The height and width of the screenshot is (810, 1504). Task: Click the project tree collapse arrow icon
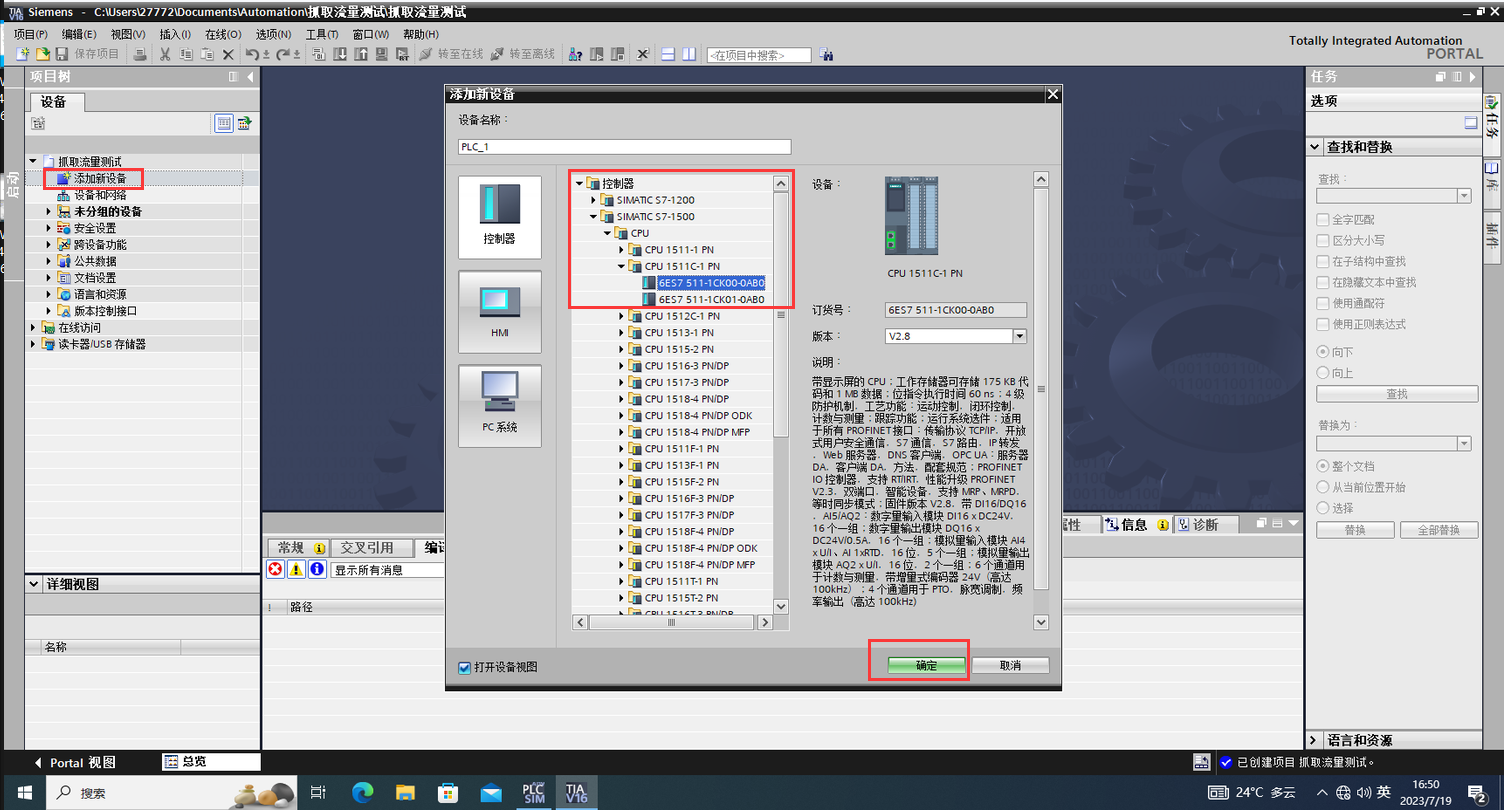[250, 77]
